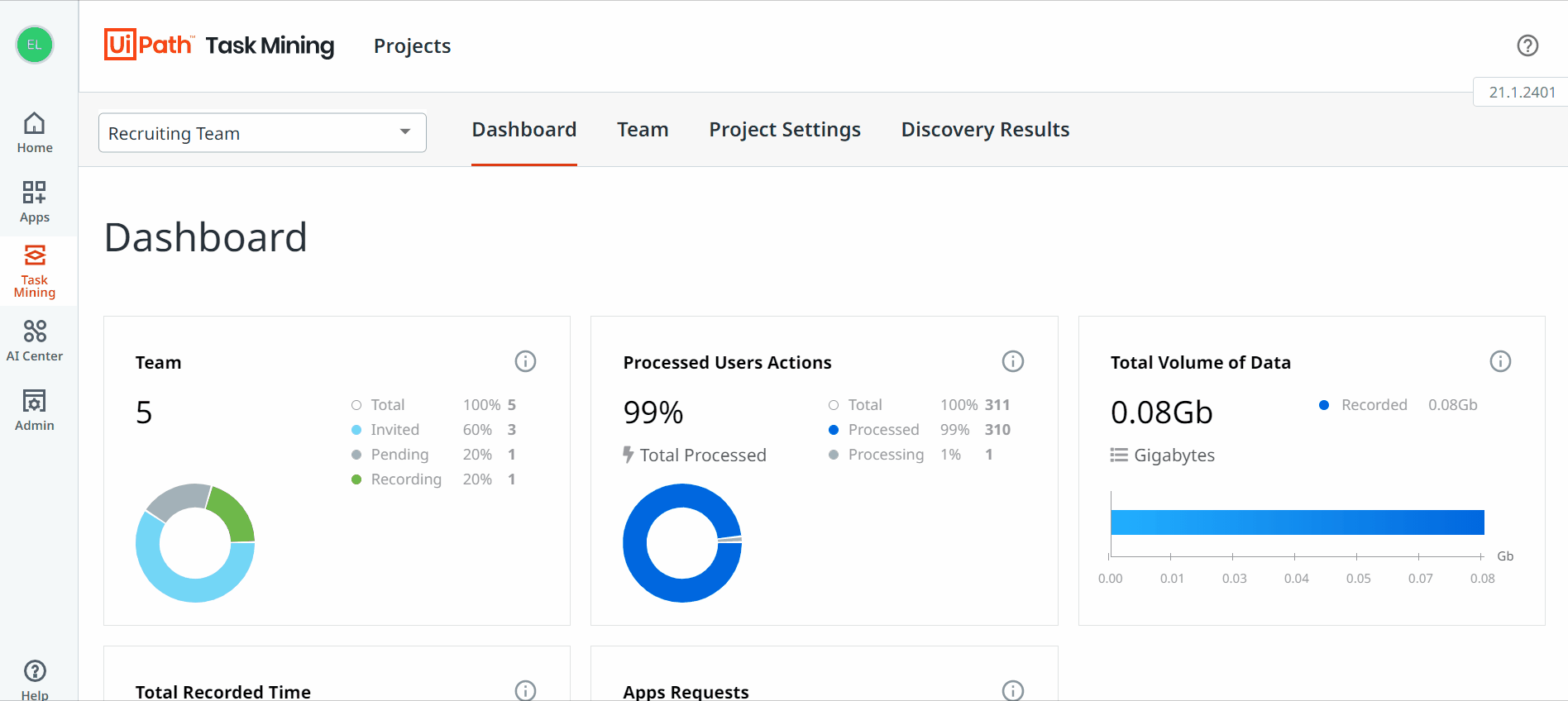Open AI Center from the sidebar
This screenshot has height=701, width=1568.
[x=35, y=341]
